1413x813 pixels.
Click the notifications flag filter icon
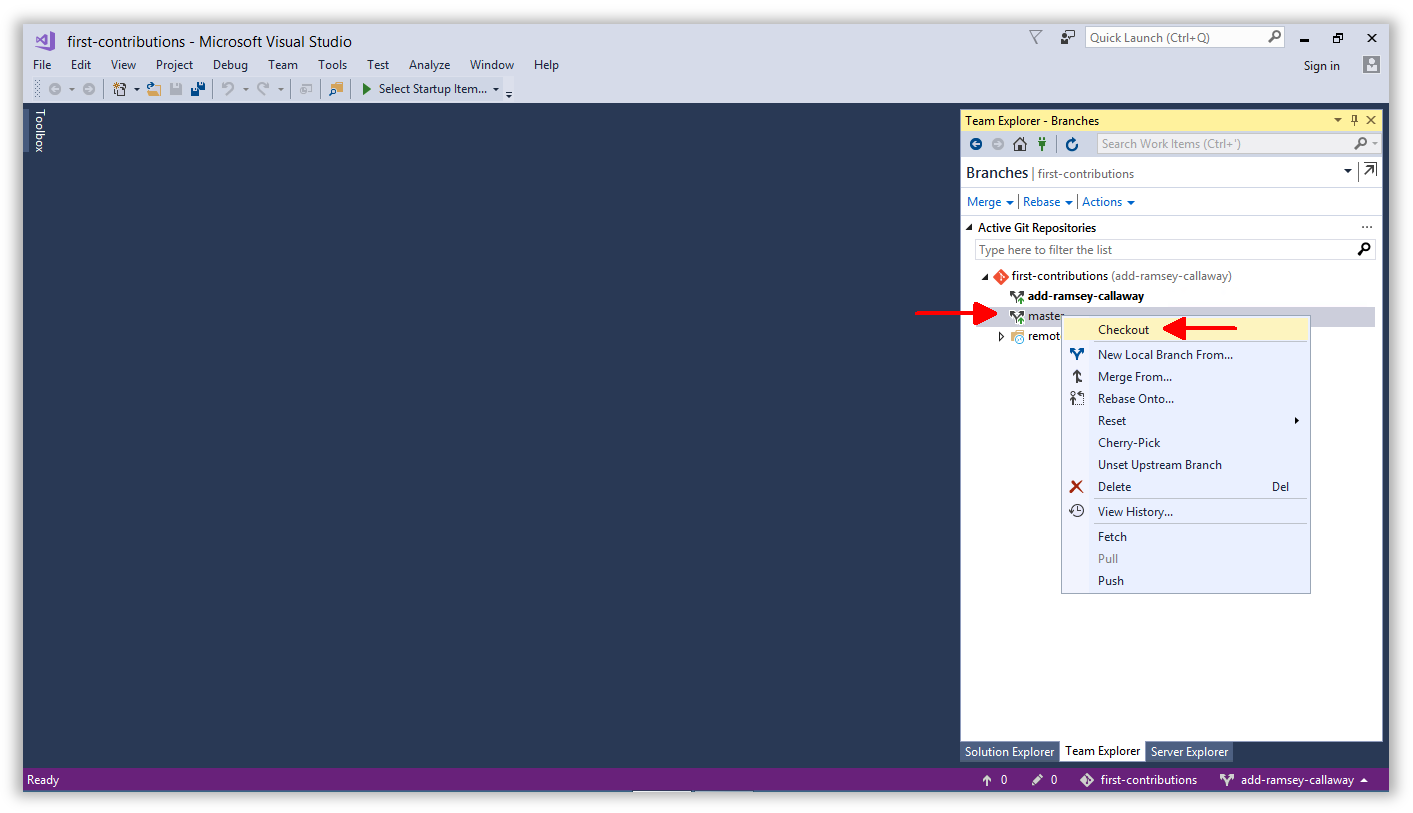click(x=1036, y=37)
